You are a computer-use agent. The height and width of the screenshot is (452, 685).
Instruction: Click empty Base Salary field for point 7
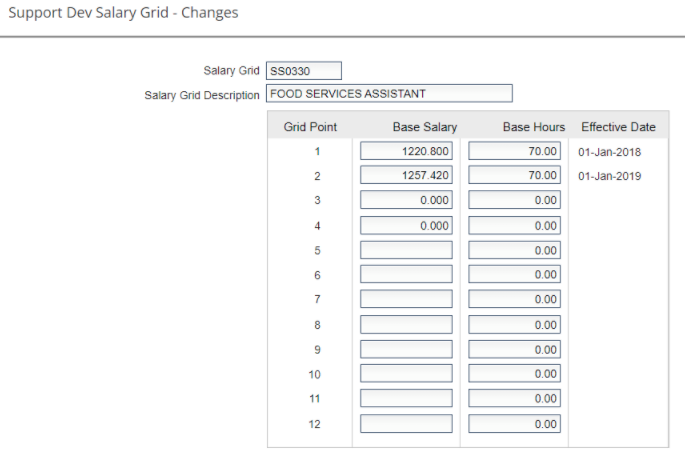406,300
